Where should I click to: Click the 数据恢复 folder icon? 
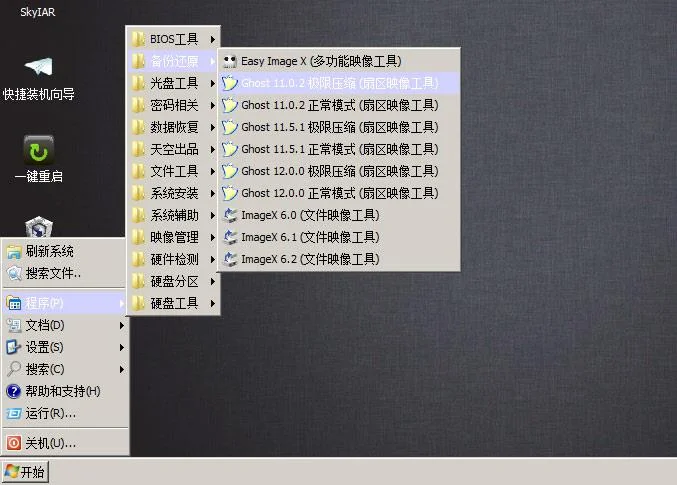(x=138, y=127)
